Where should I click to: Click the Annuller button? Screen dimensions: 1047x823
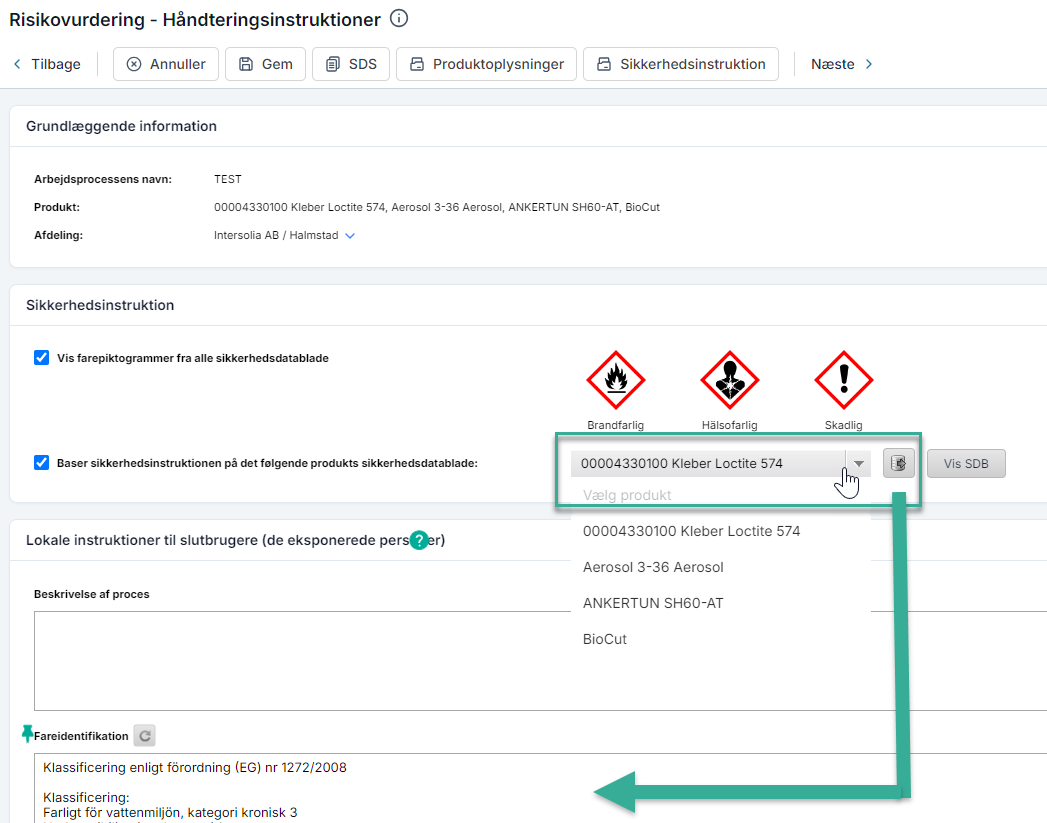(166, 64)
